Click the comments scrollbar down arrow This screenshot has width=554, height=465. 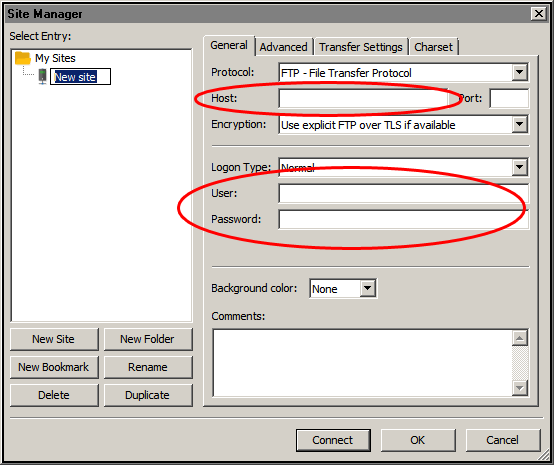[x=519, y=388]
